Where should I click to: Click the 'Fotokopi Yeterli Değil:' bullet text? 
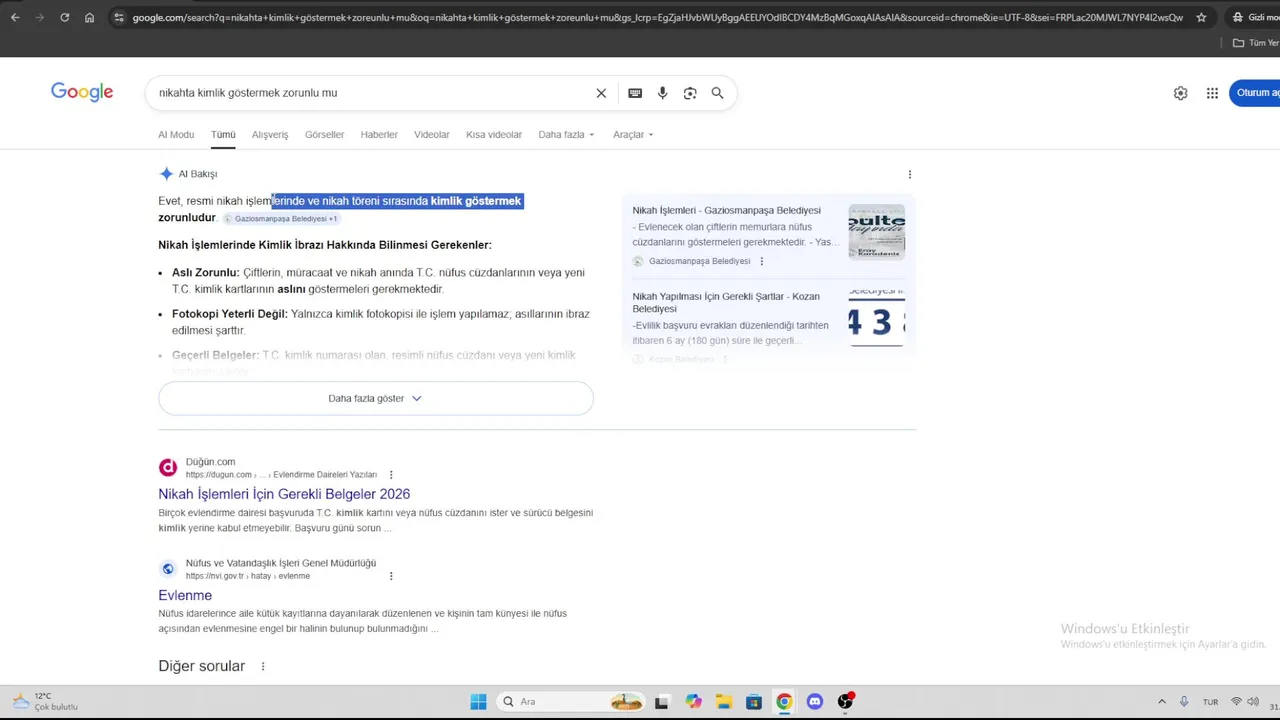(230, 314)
